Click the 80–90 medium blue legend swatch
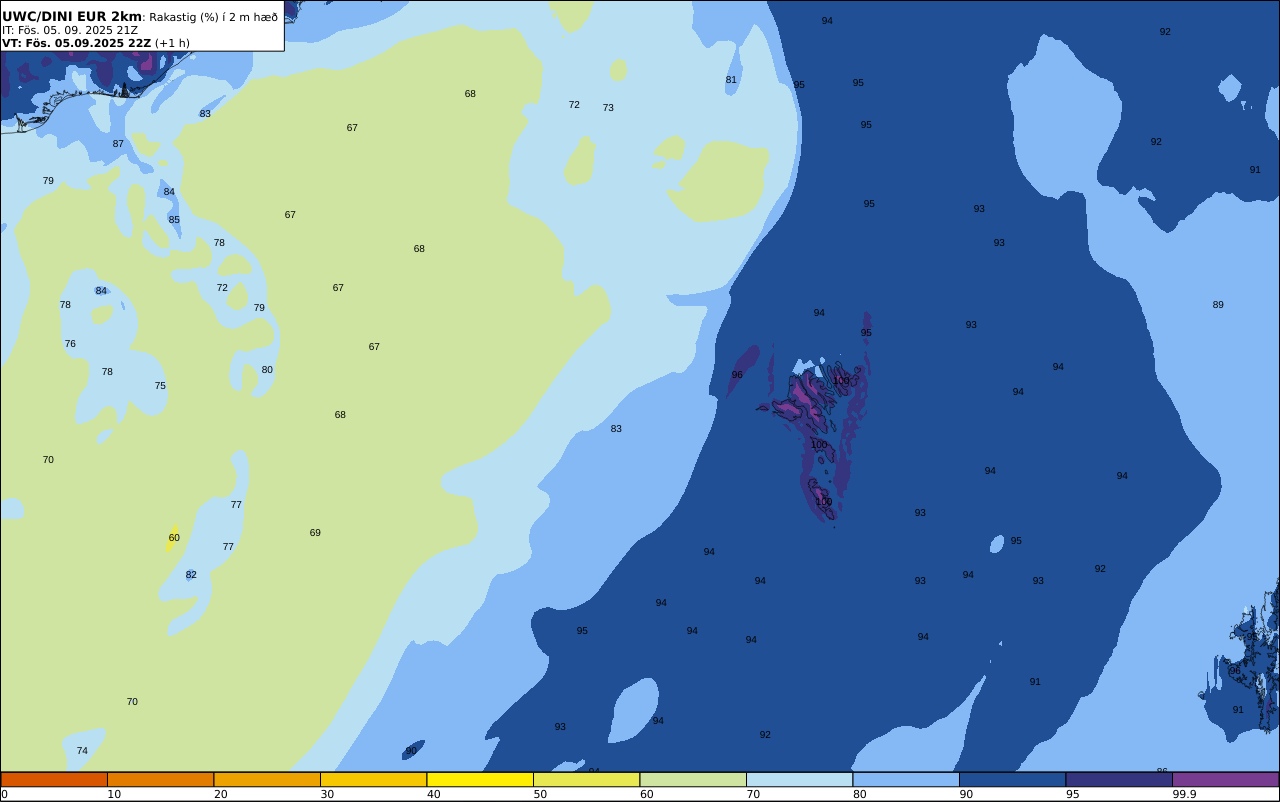The height and width of the screenshot is (802, 1280). (906, 779)
